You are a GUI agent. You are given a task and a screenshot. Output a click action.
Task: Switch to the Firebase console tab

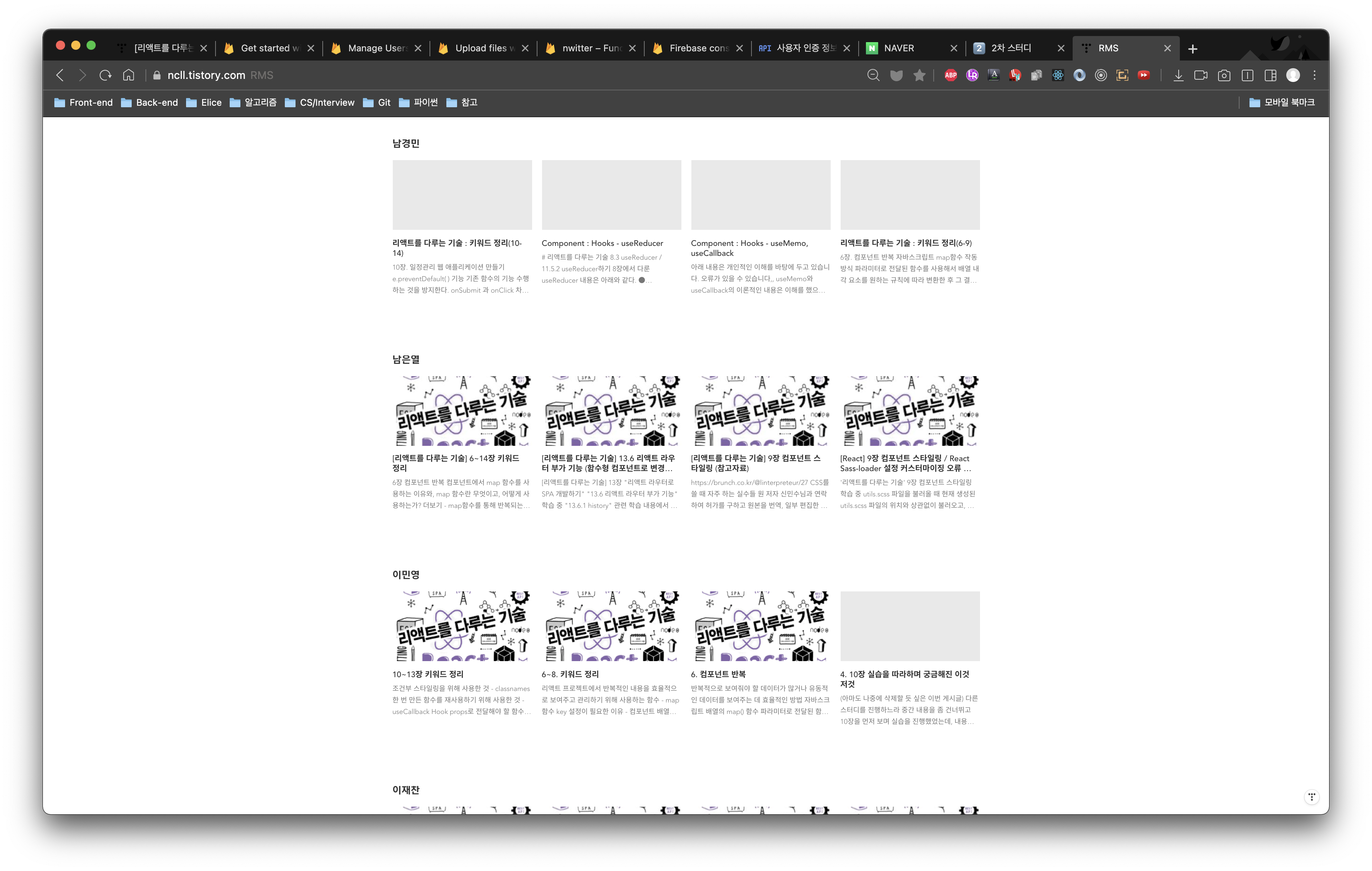click(699, 48)
